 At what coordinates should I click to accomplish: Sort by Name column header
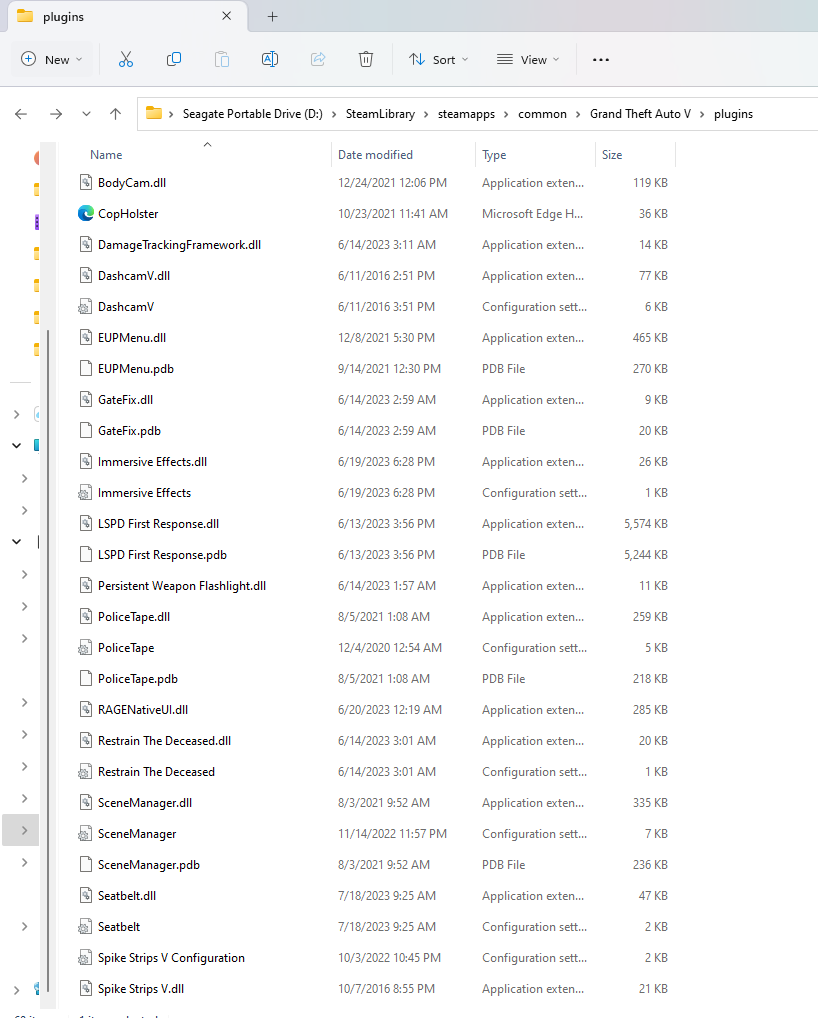click(203, 155)
